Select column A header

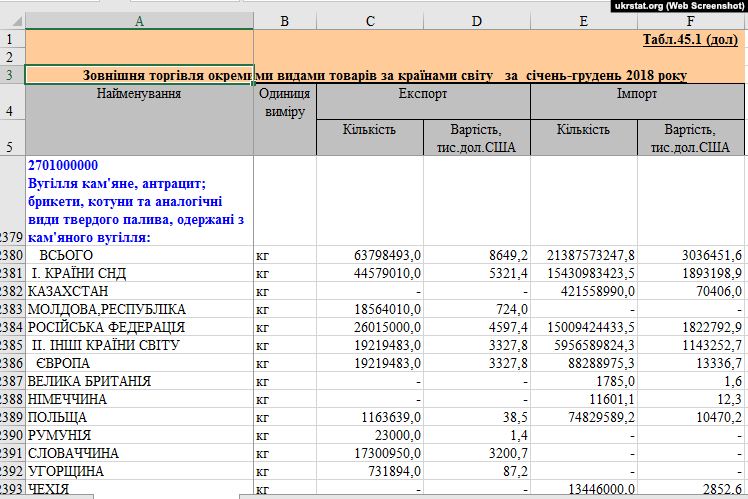click(x=139, y=21)
